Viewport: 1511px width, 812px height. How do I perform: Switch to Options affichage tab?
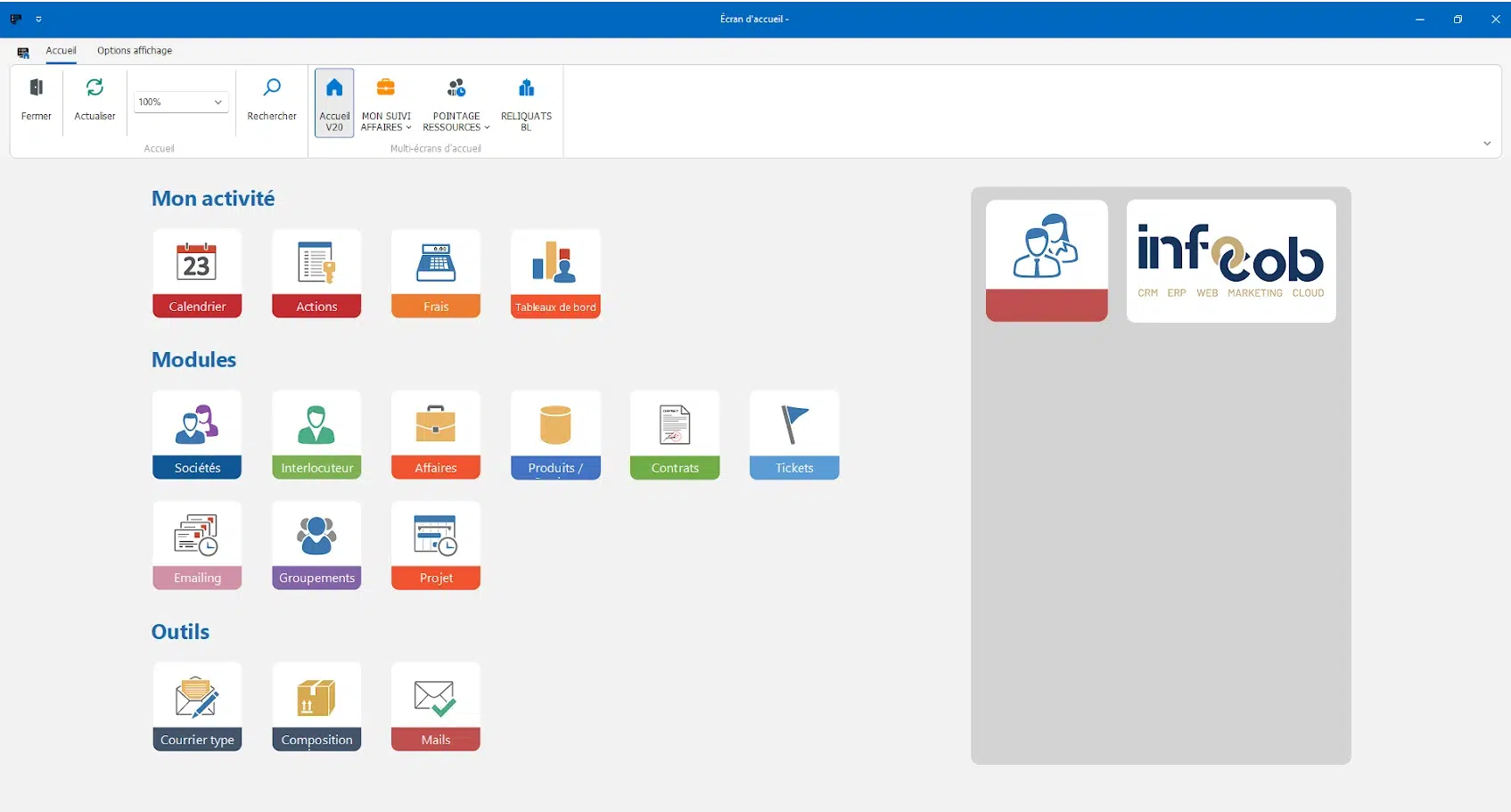point(135,51)
